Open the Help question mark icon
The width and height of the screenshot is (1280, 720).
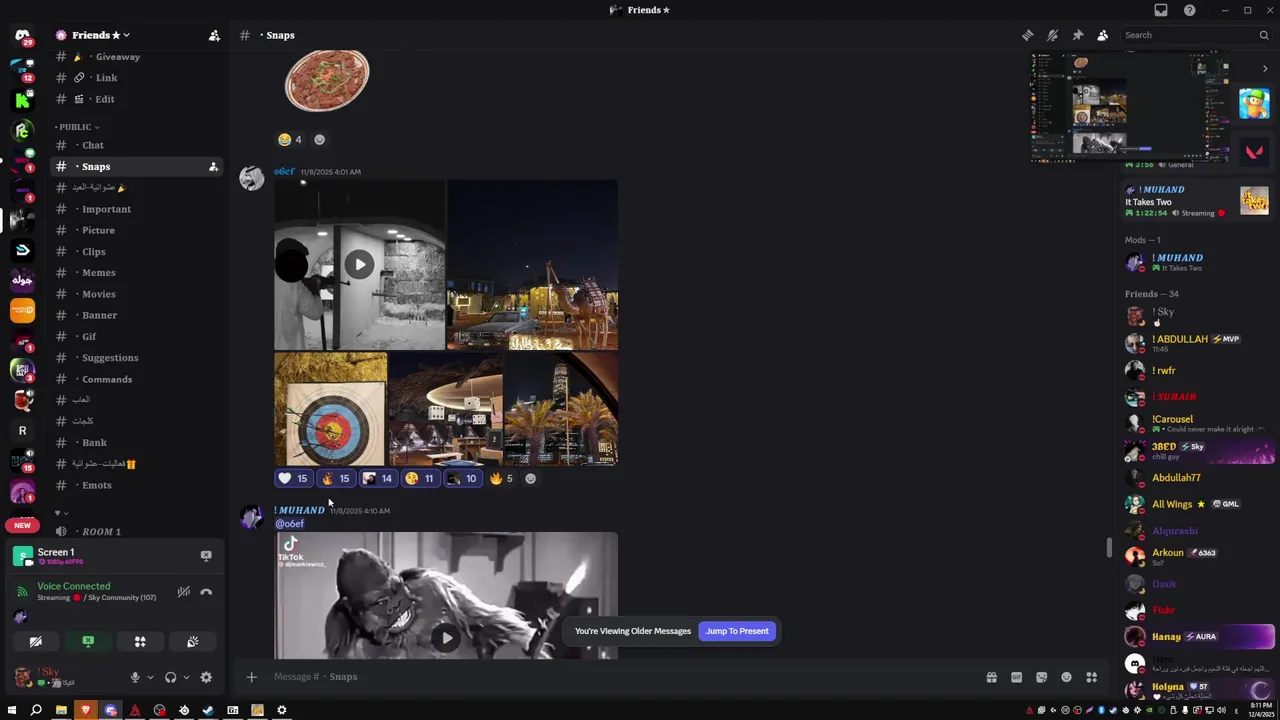coord(1190,10)
